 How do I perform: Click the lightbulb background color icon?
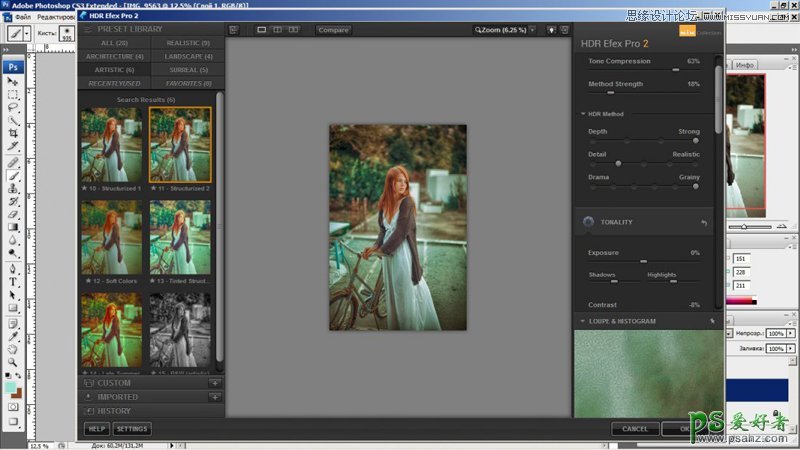[x=552, y=30]
